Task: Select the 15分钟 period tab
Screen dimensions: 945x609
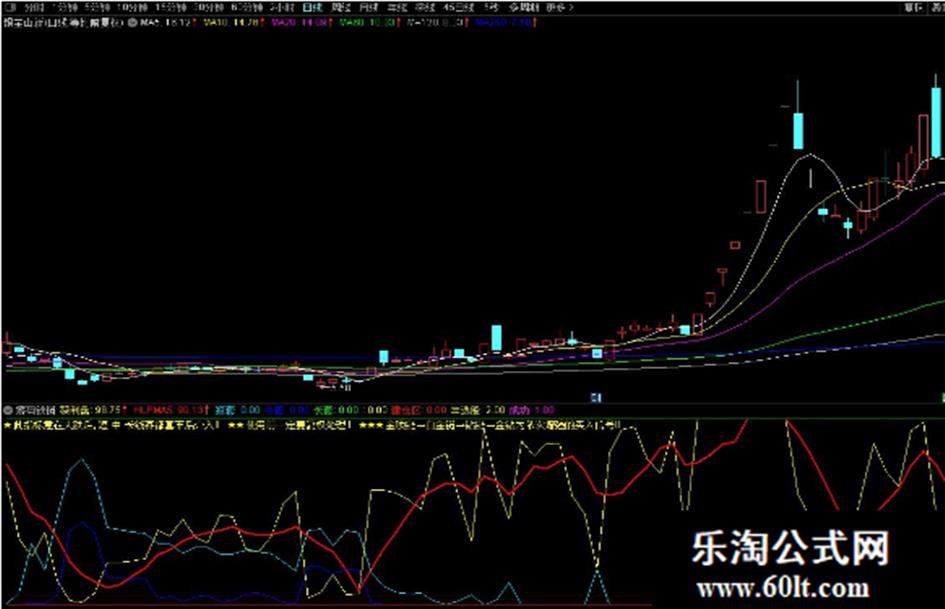Action: [171, 7]
